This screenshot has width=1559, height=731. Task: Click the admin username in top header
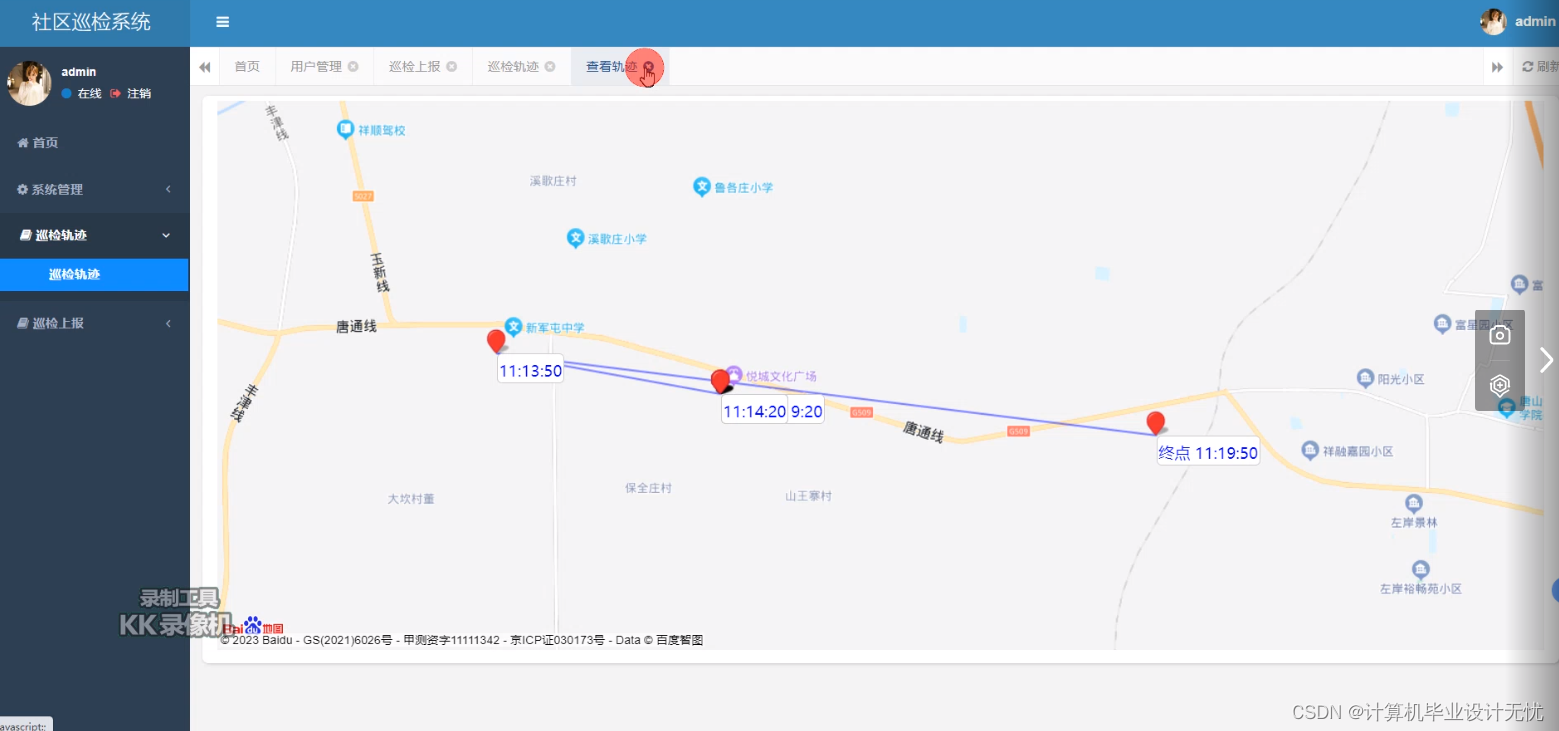[1536, 22]
